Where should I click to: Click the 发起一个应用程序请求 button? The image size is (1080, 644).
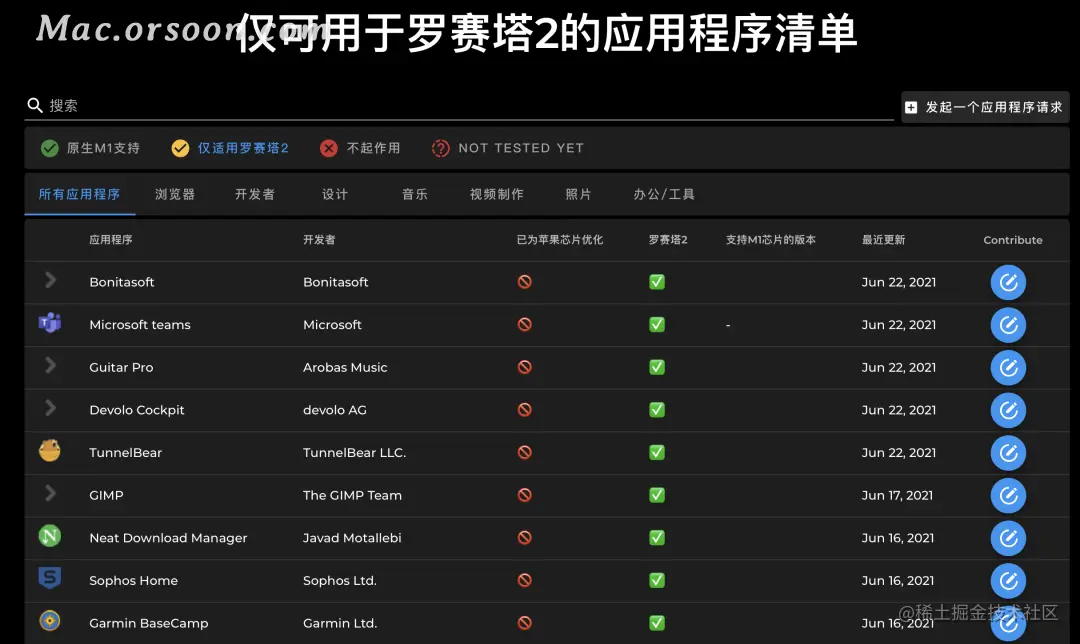click(986, 107)
